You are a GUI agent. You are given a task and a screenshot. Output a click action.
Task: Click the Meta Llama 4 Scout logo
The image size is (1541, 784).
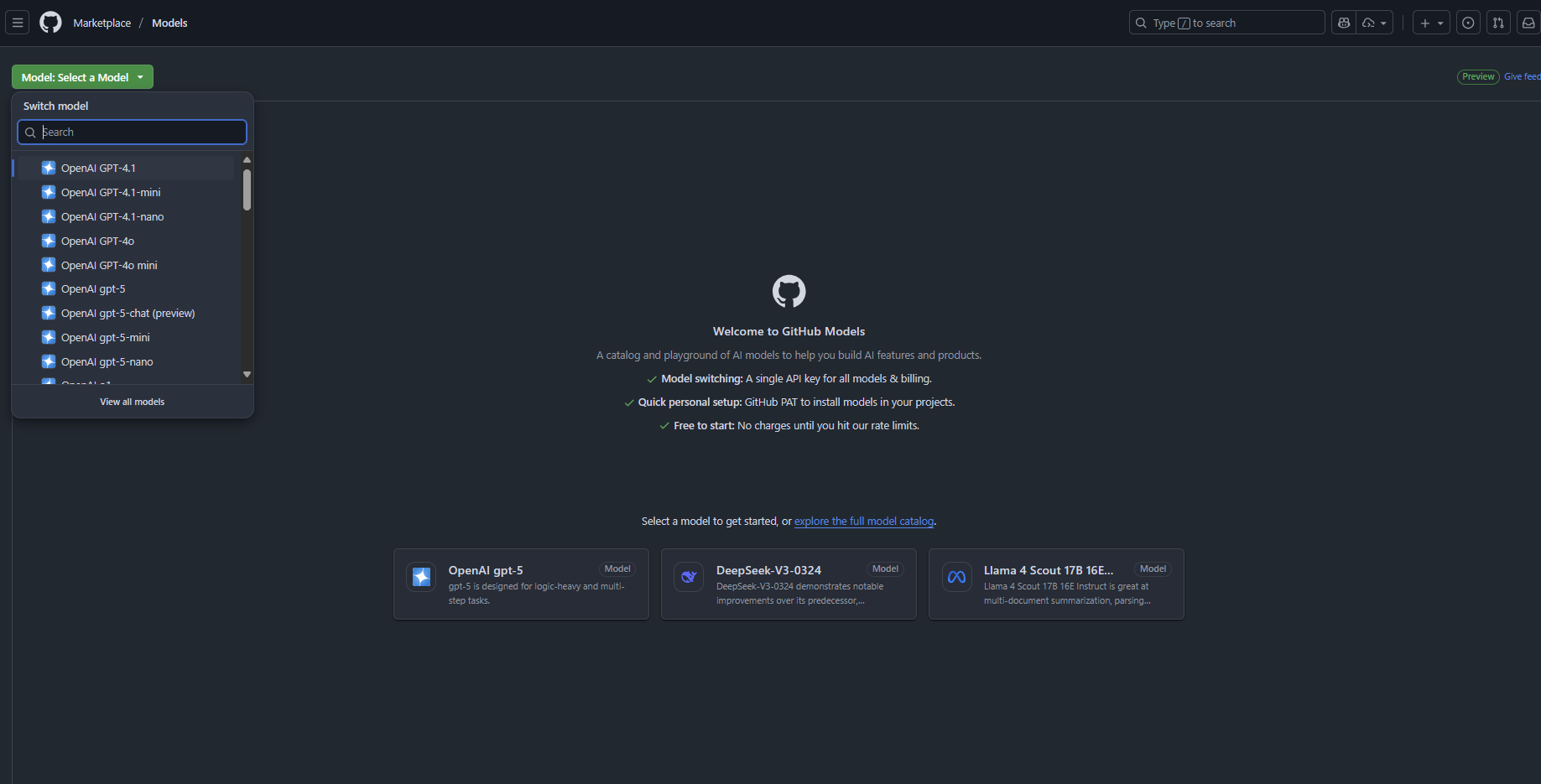(956, 577)
